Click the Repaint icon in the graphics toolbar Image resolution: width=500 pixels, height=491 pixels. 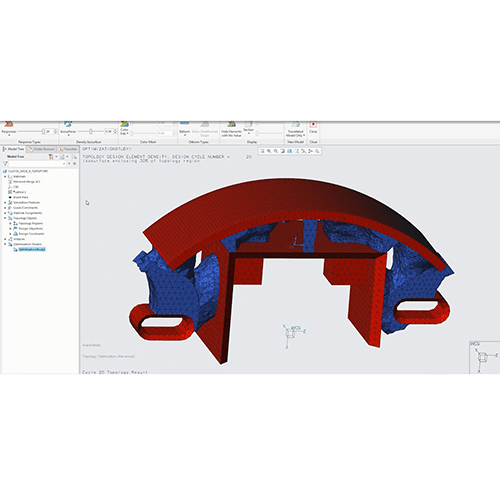pos(283,151)
